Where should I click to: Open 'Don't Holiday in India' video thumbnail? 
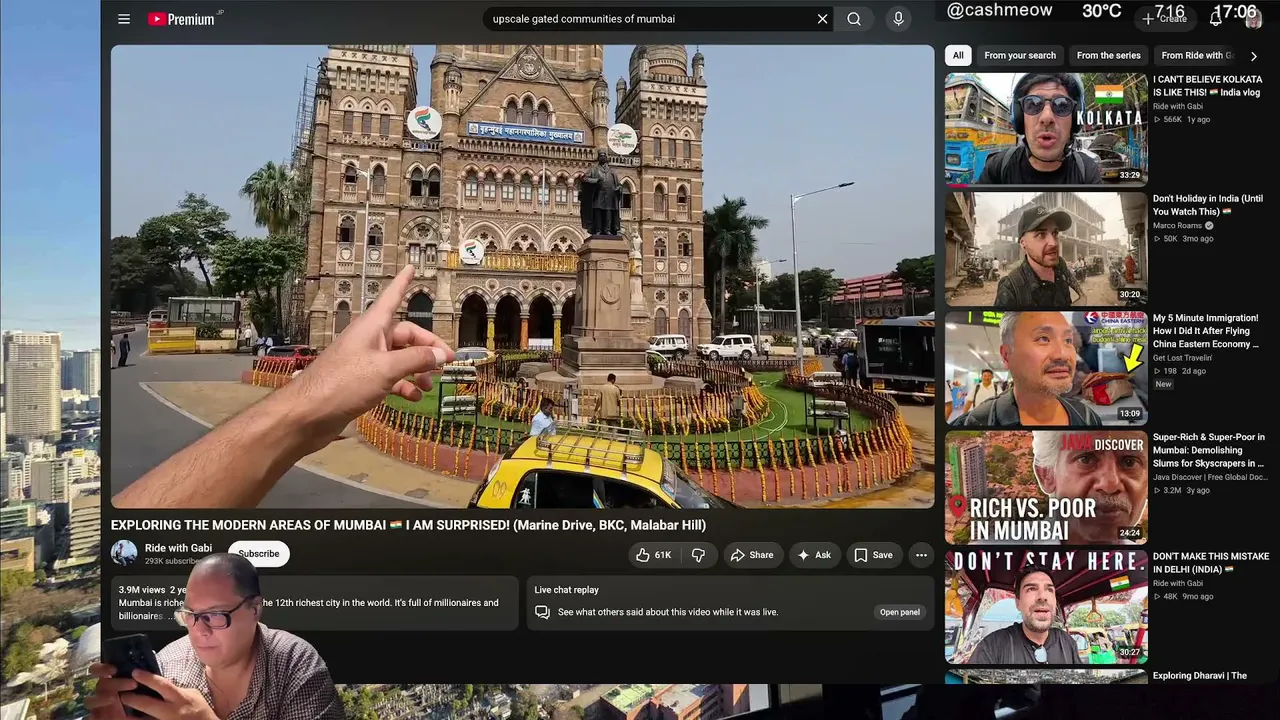pyautogui.click(x=1046, y=248)
